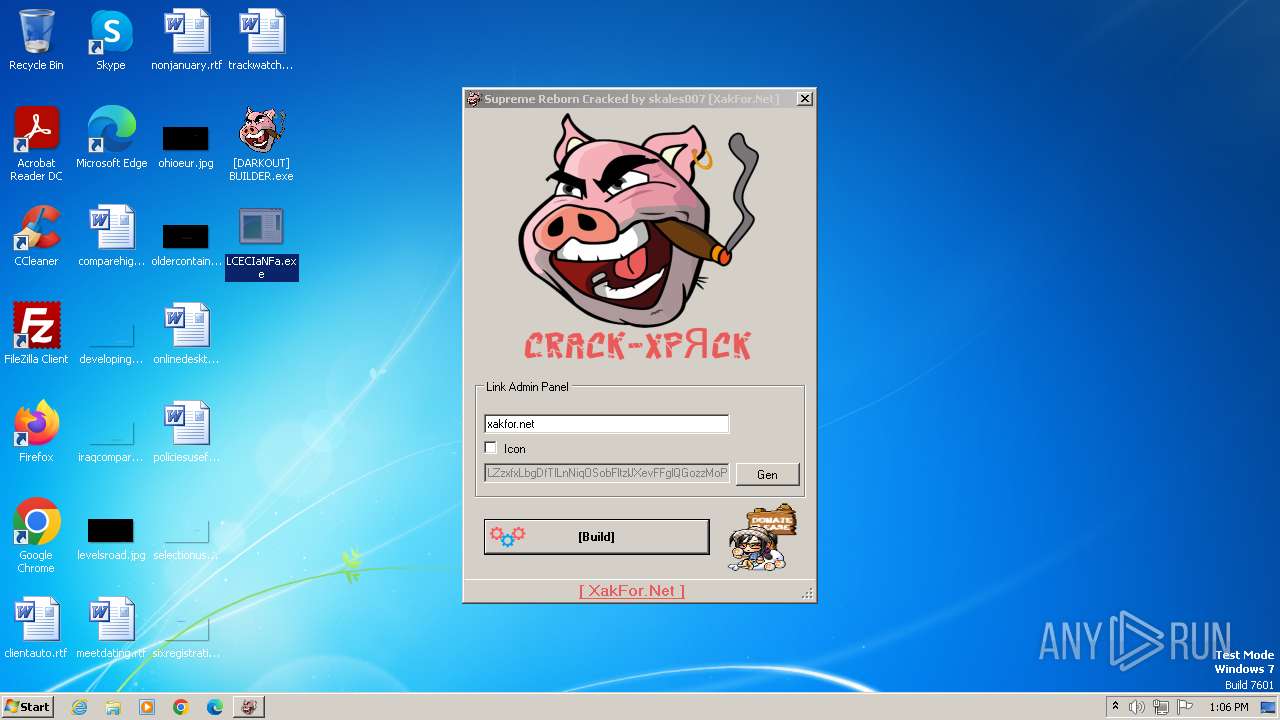Open Chrome from the taskbar

click(181, 707)
